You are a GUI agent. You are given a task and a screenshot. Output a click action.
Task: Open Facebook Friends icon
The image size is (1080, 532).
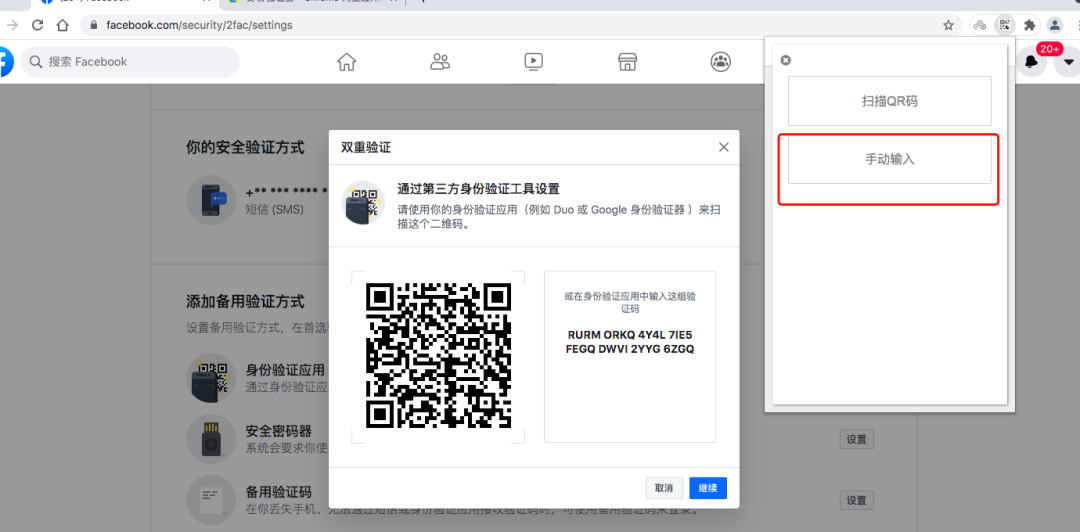(439, 61)
